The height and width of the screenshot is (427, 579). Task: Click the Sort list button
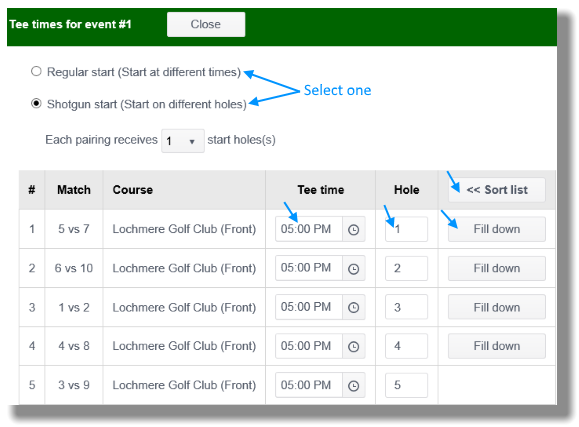click(x=497, y=190)
